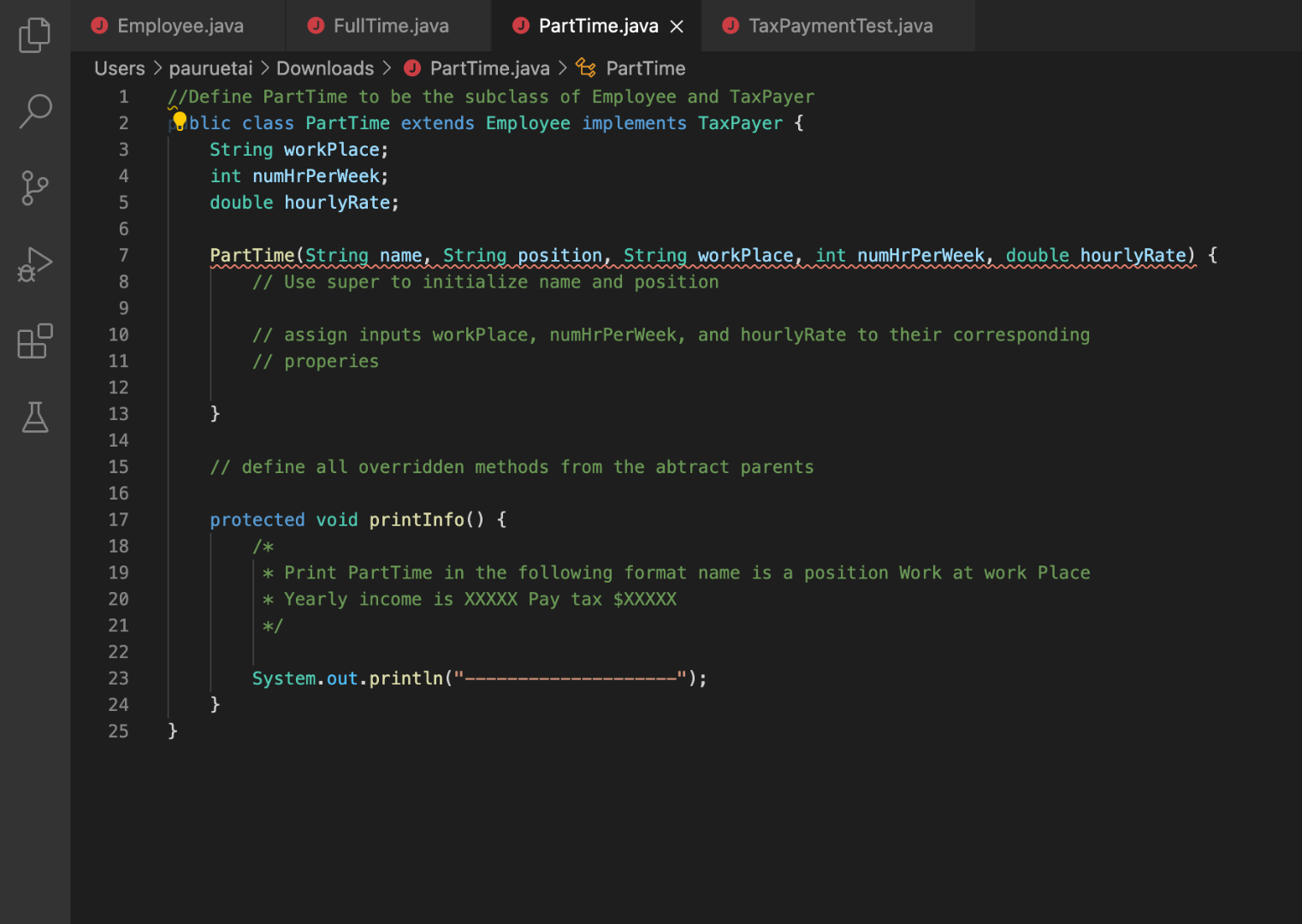Screen dimensions: 1302x924
Task: Click the chevron after Downloads breadcrumb
Action: [387, 68]
